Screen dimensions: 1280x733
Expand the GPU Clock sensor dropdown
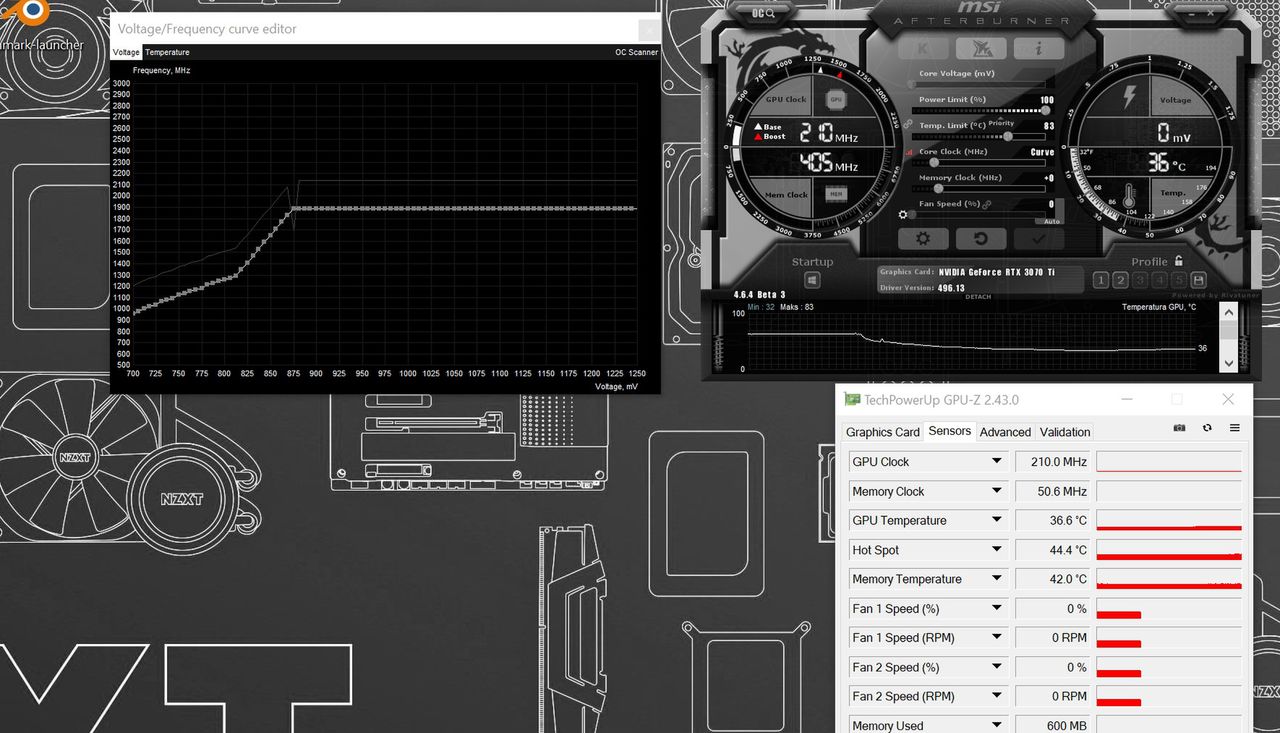point(997,461)
